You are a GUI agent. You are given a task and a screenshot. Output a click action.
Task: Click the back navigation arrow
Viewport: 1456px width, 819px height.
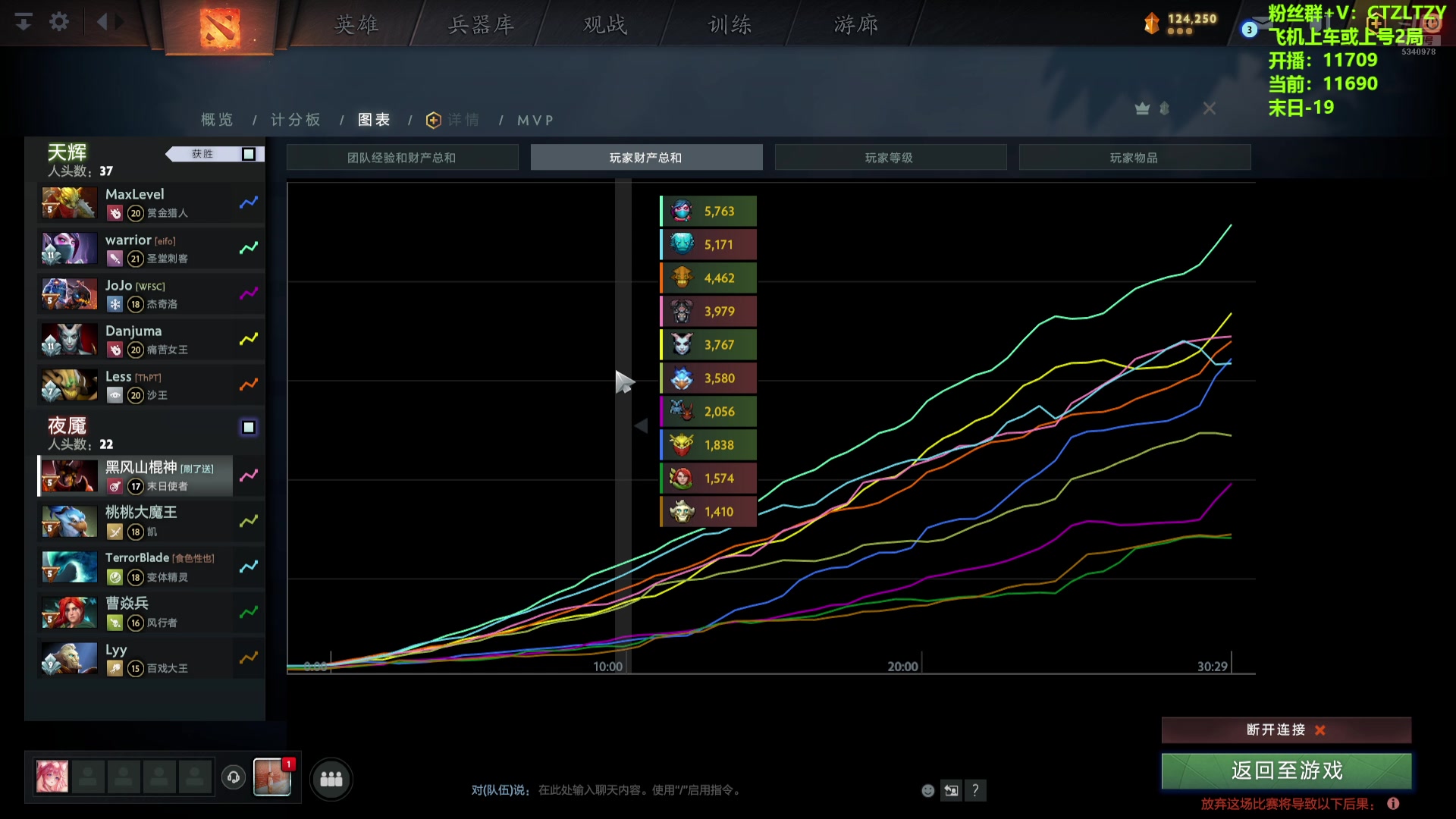tap(102, 22)
